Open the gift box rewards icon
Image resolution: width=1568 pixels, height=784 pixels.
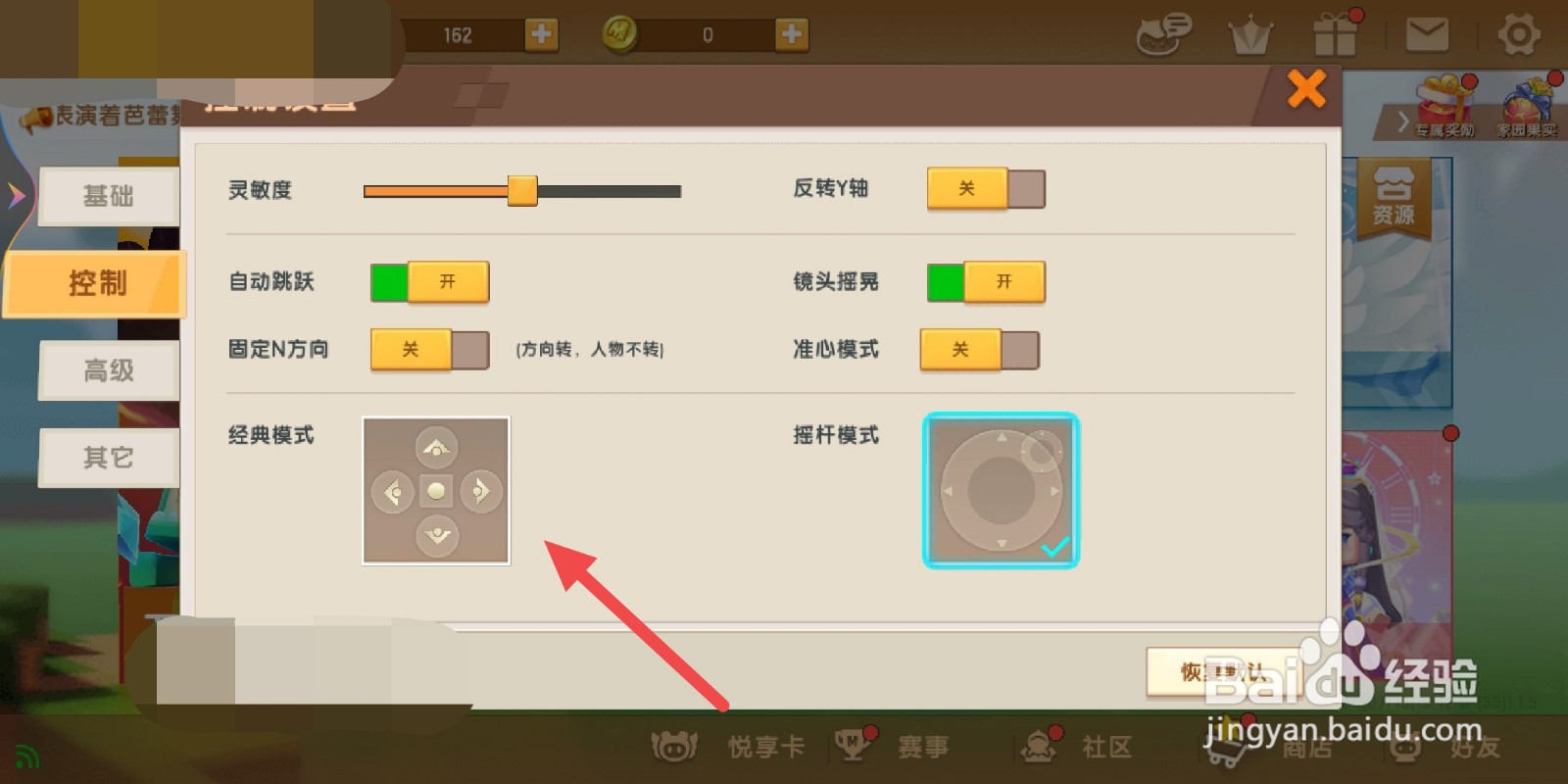click(1337, 33)
